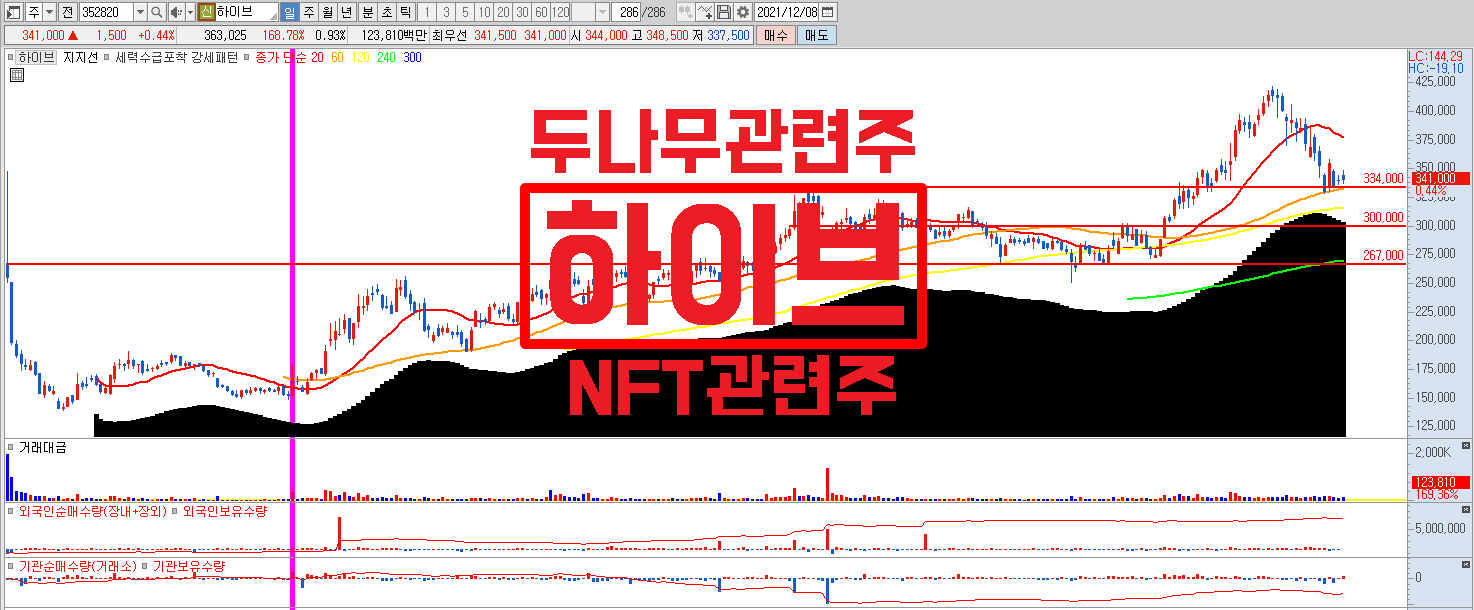
Task: Click the chart layout icon at toolbar start
Action: [x=13, y=12]
